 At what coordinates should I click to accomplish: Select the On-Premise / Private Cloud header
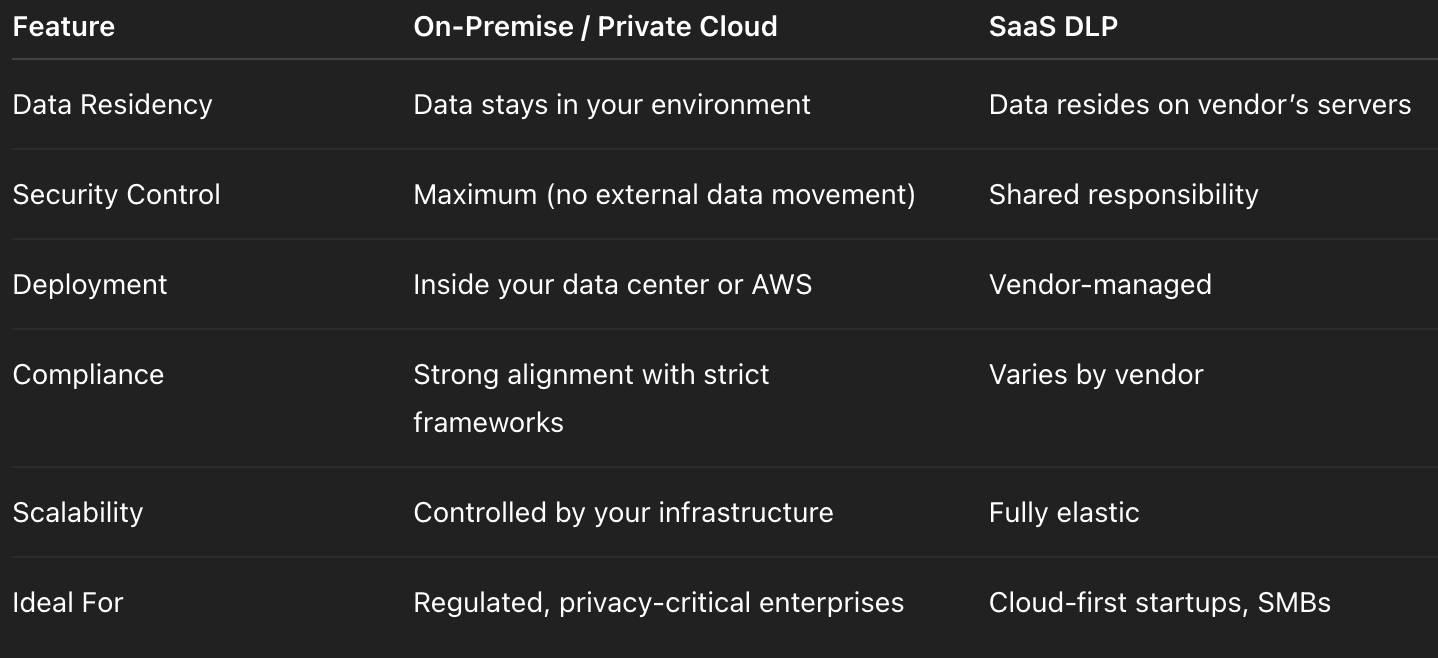(595, 26)
